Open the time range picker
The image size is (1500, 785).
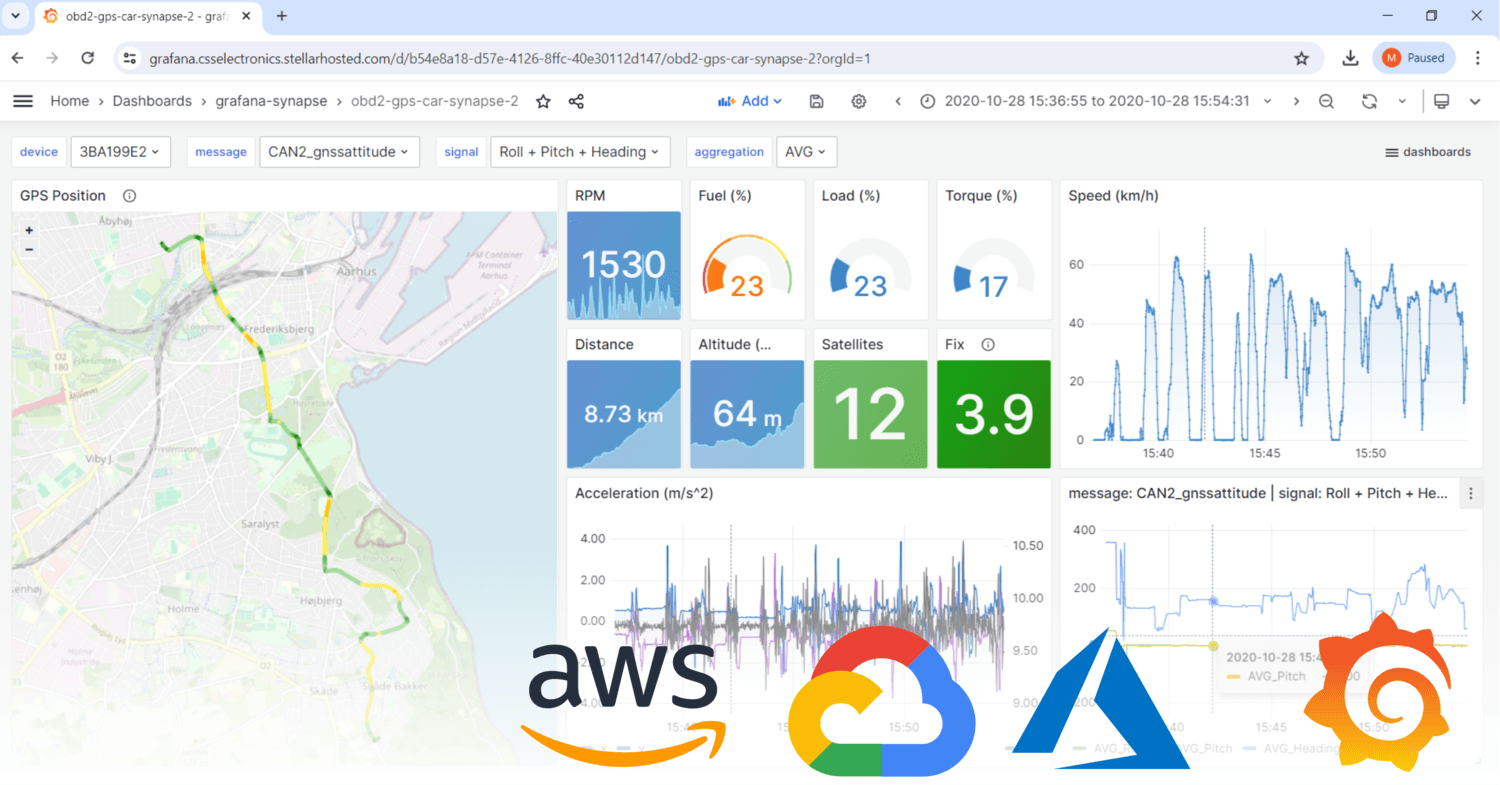click(x=1095, y=101)
